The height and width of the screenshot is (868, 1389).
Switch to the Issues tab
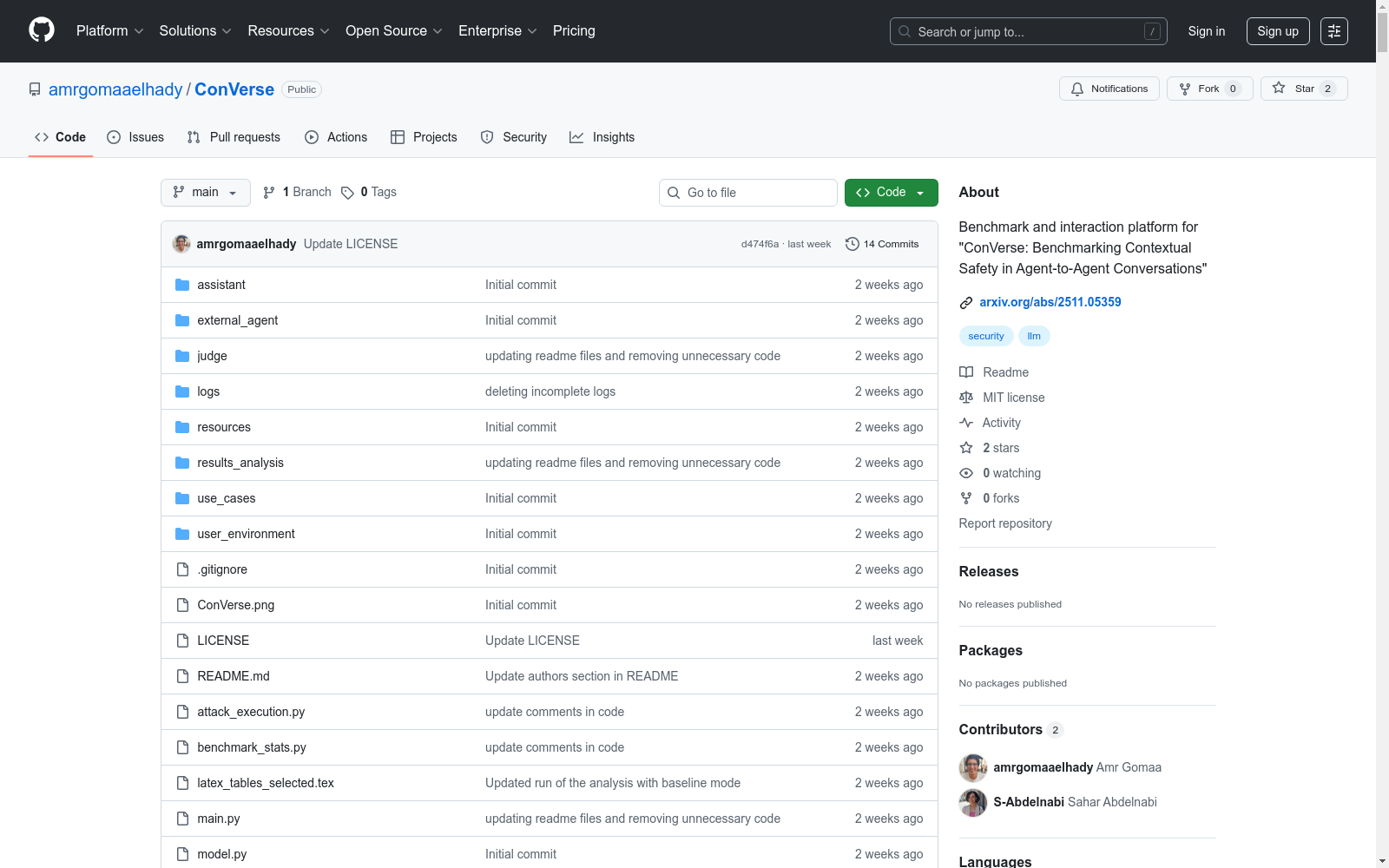click(x=135, y=137)
